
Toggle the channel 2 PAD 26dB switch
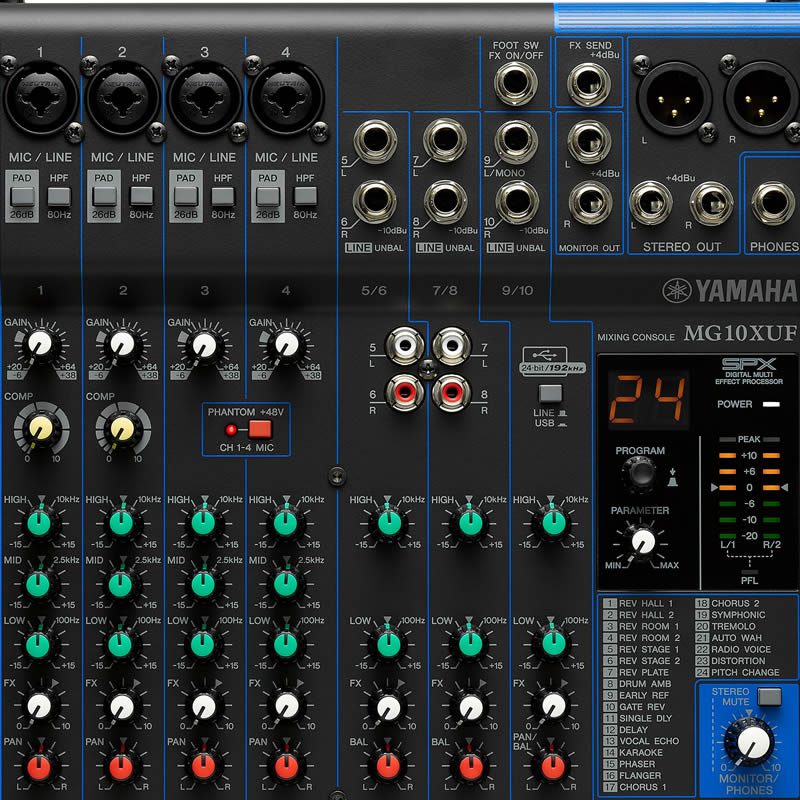pos(105,196)
